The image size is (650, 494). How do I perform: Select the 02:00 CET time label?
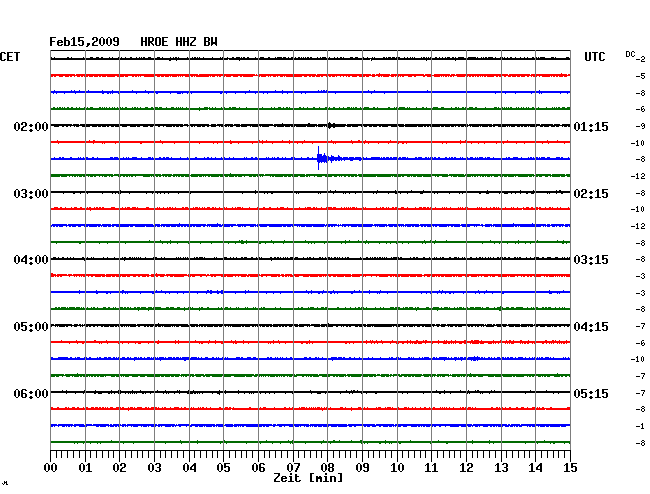pos(31,126)
